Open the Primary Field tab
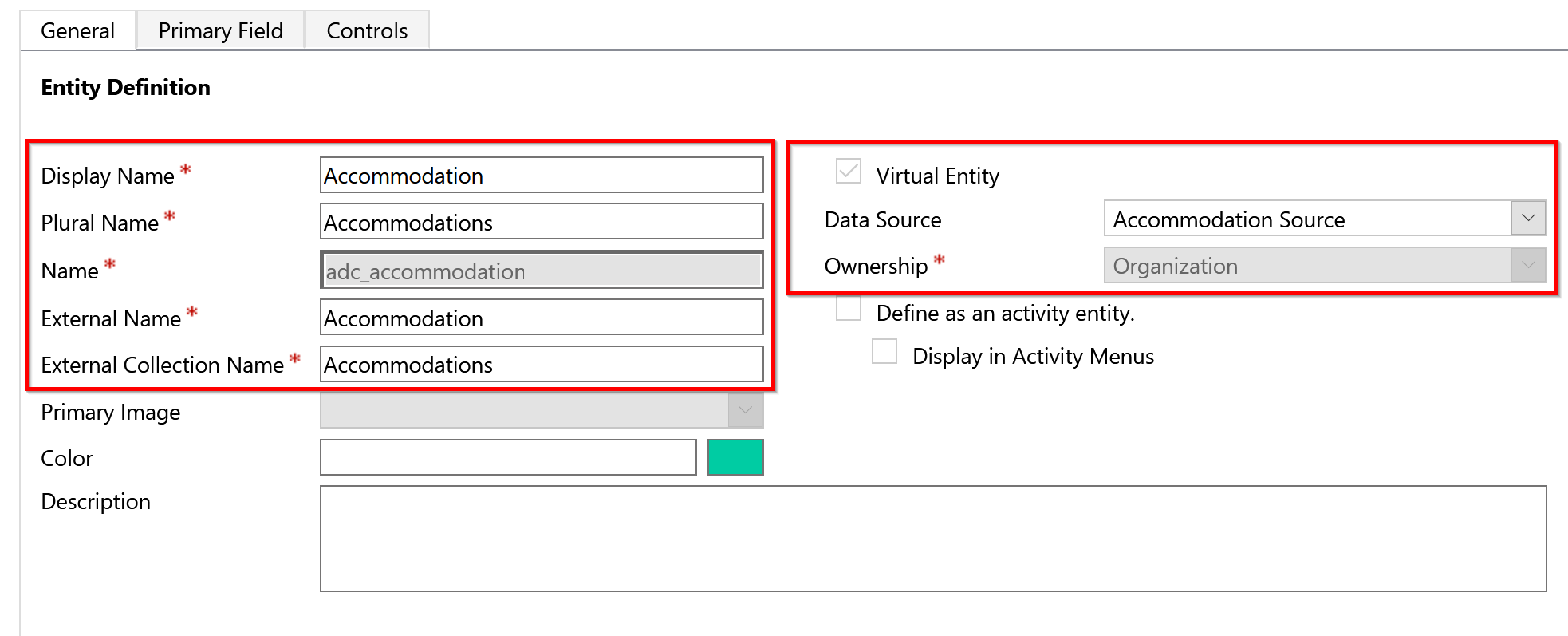 [221, 30]
